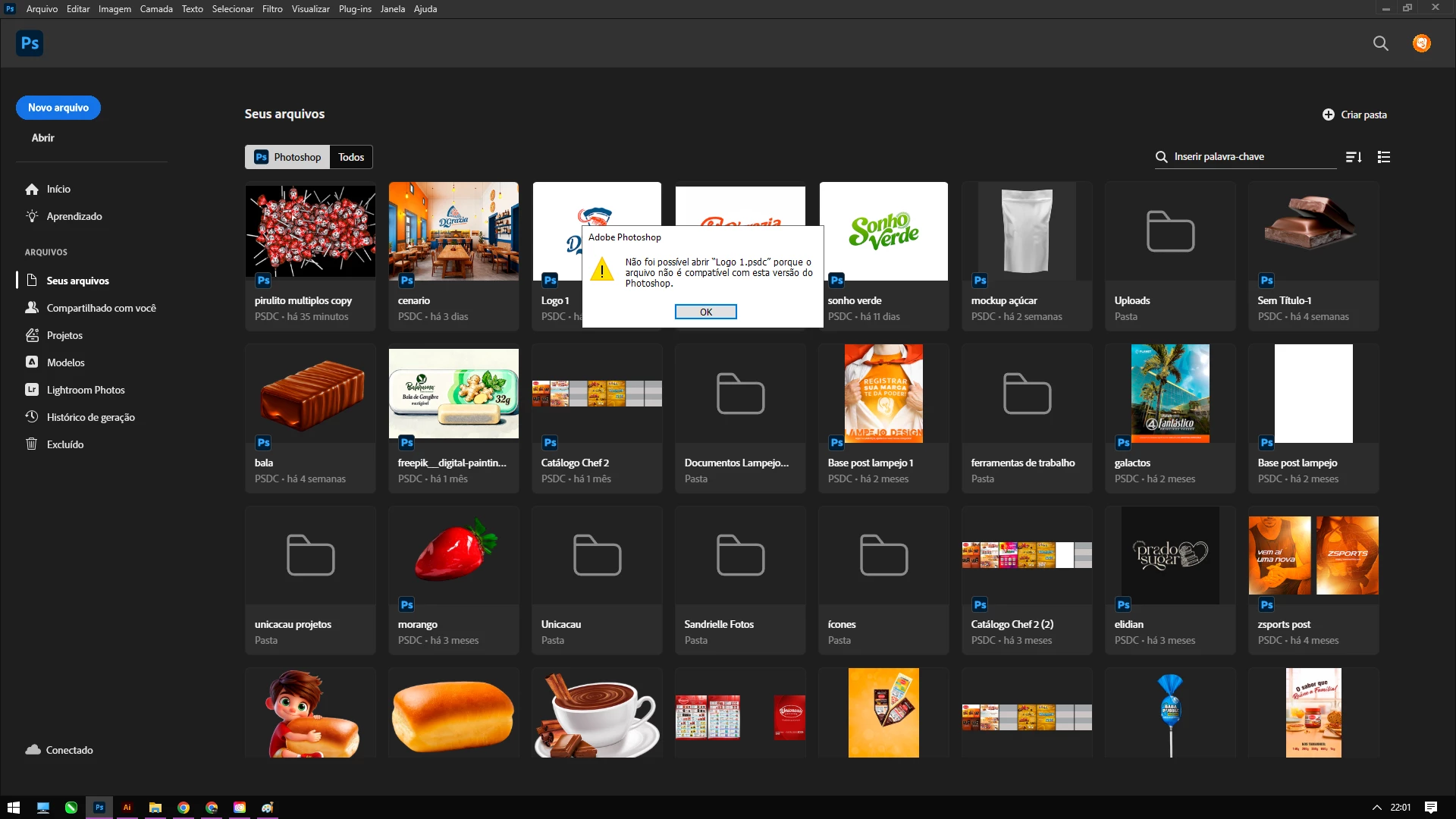
Task: Click the Criar pasta plus icon
Action: point(1328,115)
